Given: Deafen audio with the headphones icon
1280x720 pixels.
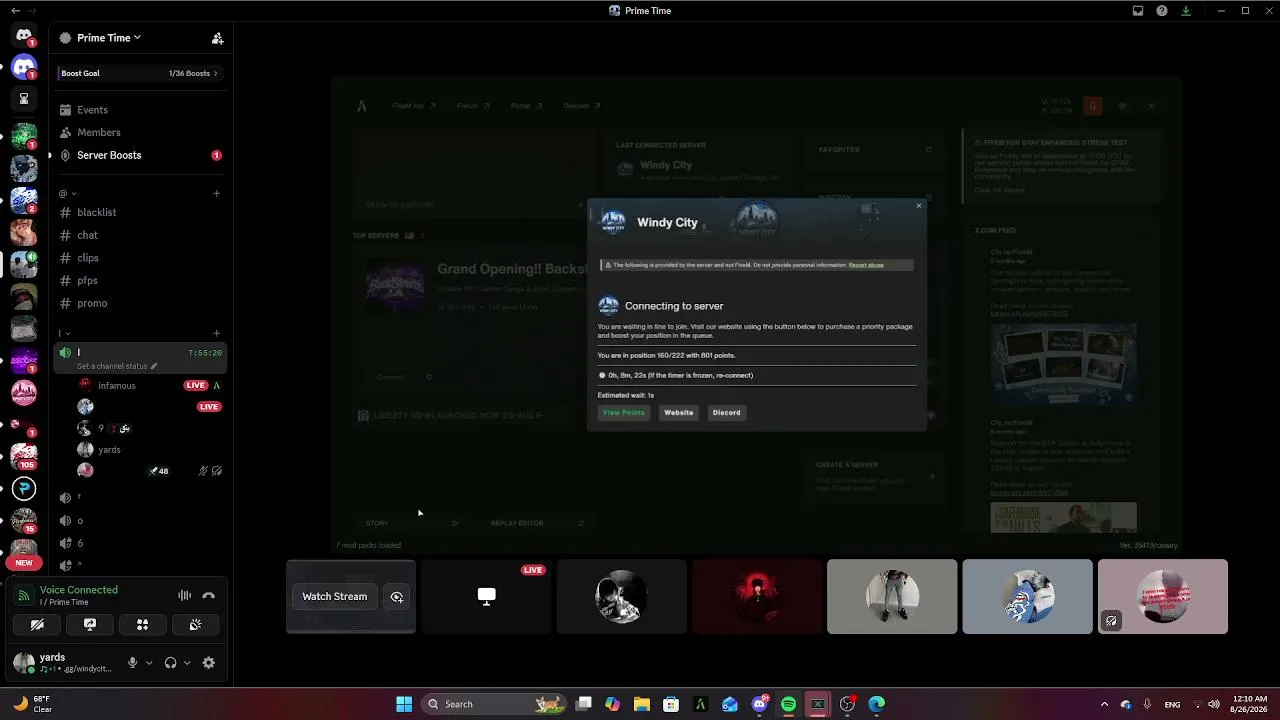Looking at the screenshot, I should click(x=170, y=663).
